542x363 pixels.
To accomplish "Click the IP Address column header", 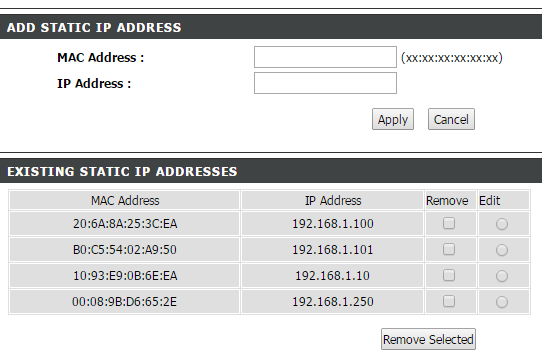I will 333,201.
